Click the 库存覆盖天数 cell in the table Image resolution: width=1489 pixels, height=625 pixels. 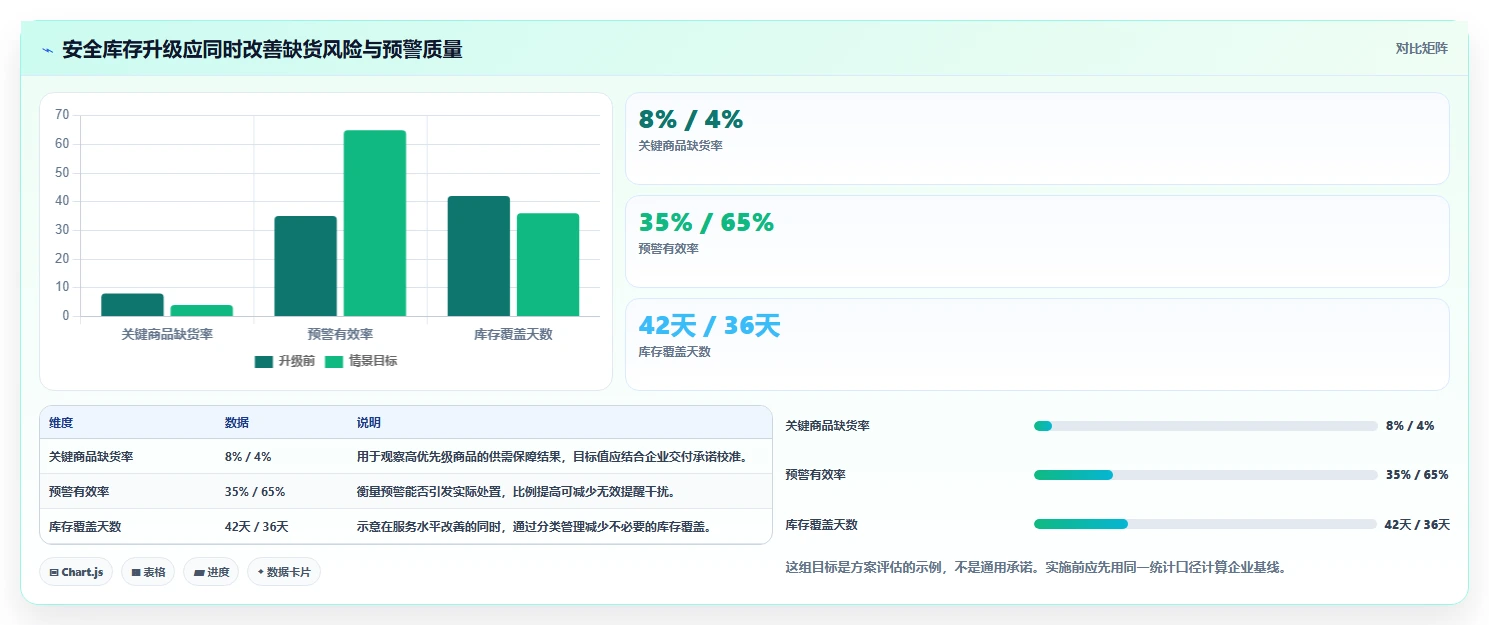pyautogui.click(x=85, y=526)
